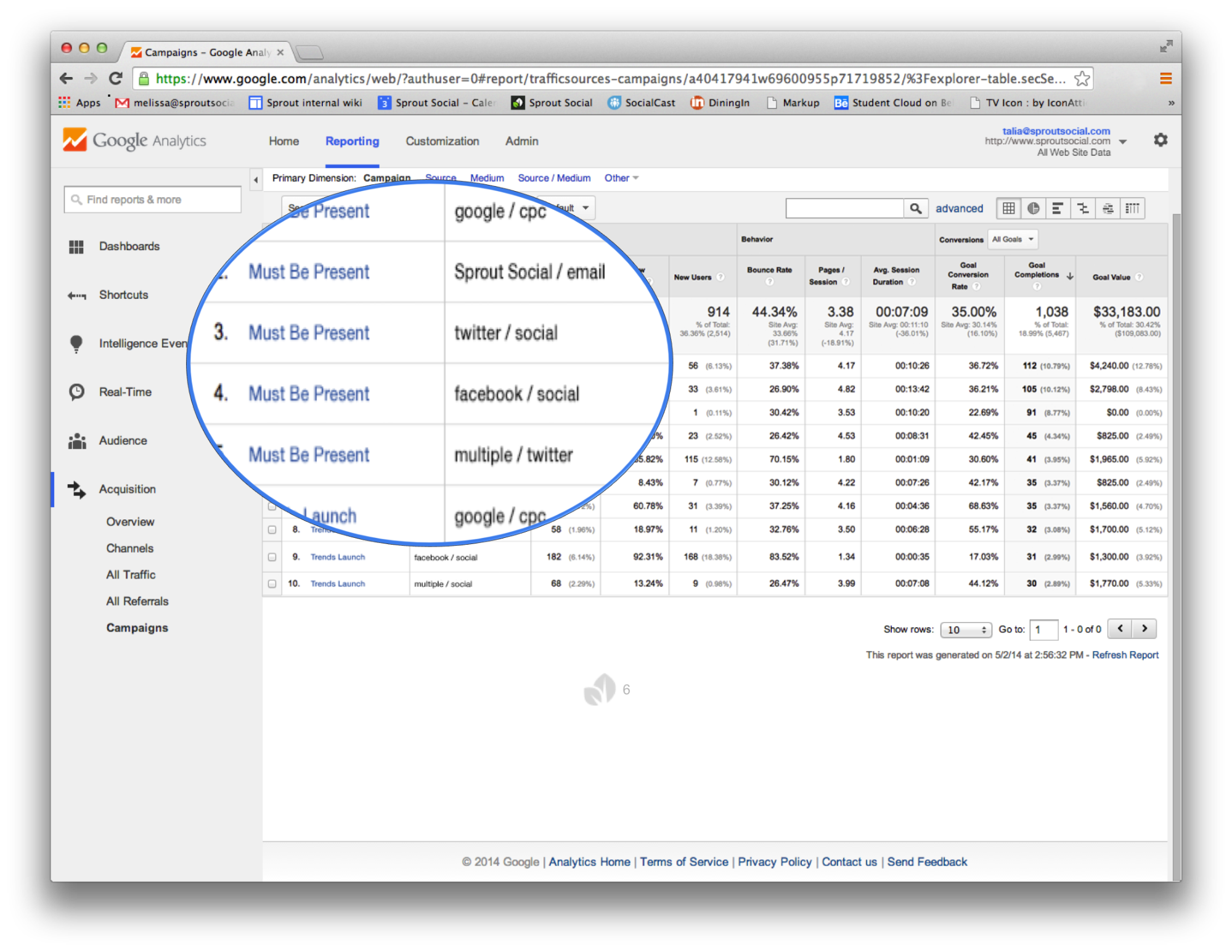Open the Reporting tab
1232x952 pixels.
pos(352,141)
